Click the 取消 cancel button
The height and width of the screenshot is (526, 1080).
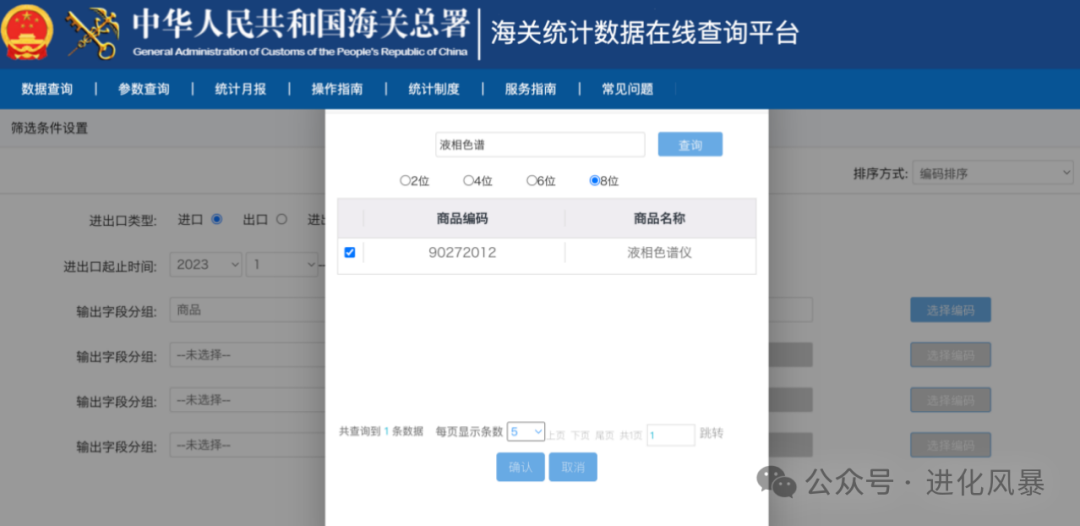pos(573,467)
